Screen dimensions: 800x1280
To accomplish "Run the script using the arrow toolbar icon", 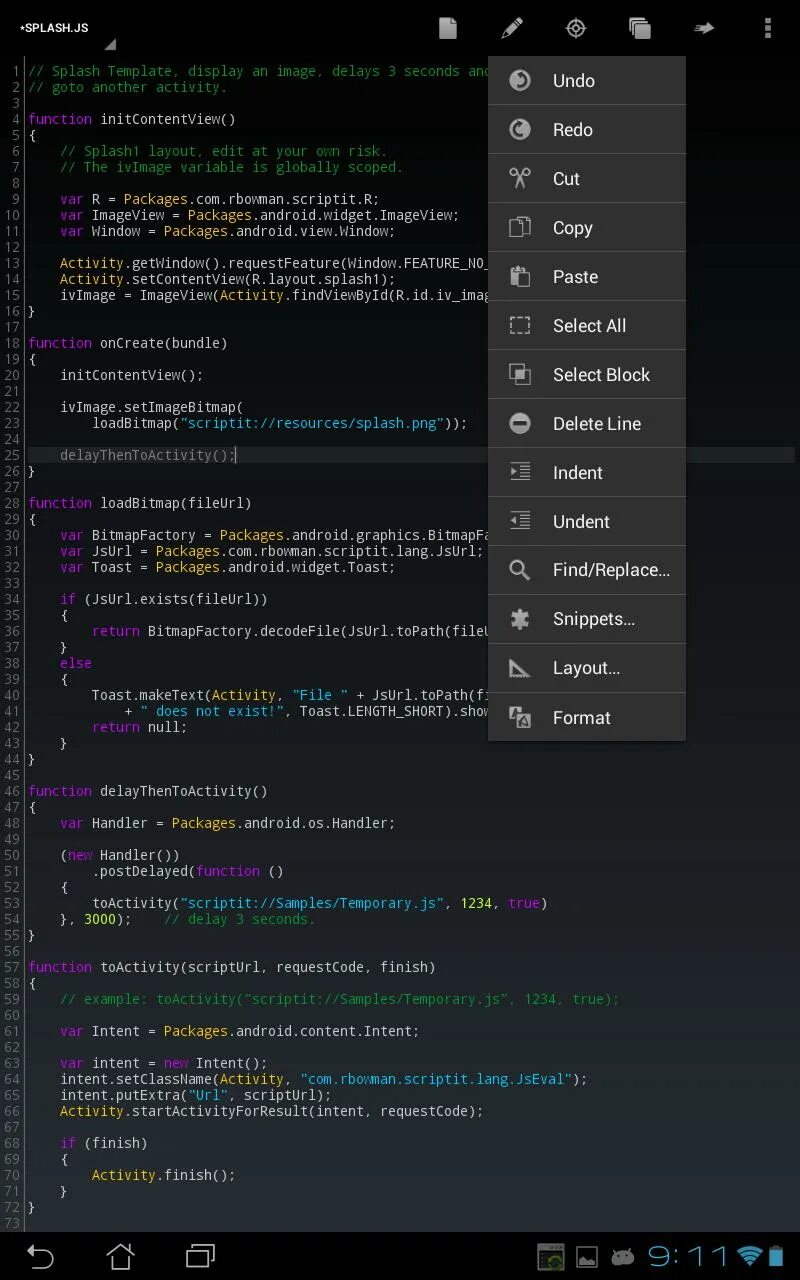I will pos(704,28).
